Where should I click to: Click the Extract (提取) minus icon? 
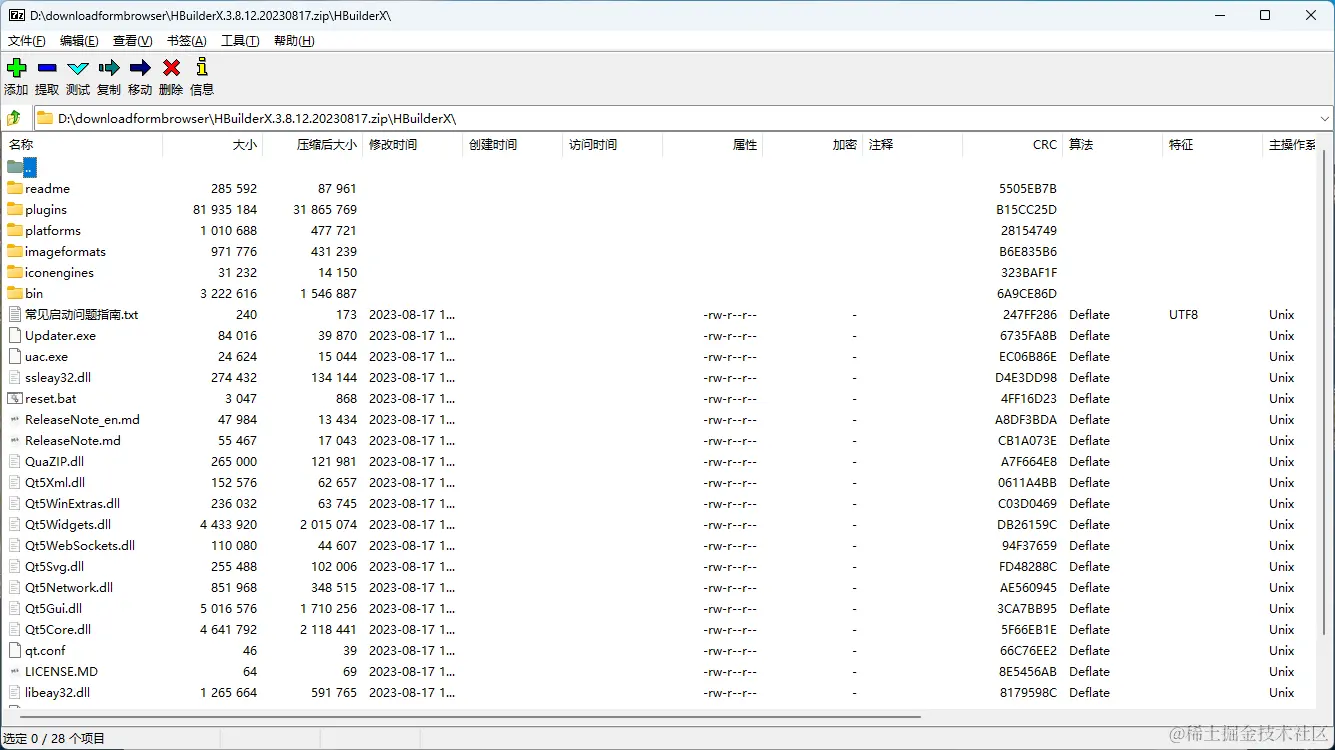coord(47,68)
